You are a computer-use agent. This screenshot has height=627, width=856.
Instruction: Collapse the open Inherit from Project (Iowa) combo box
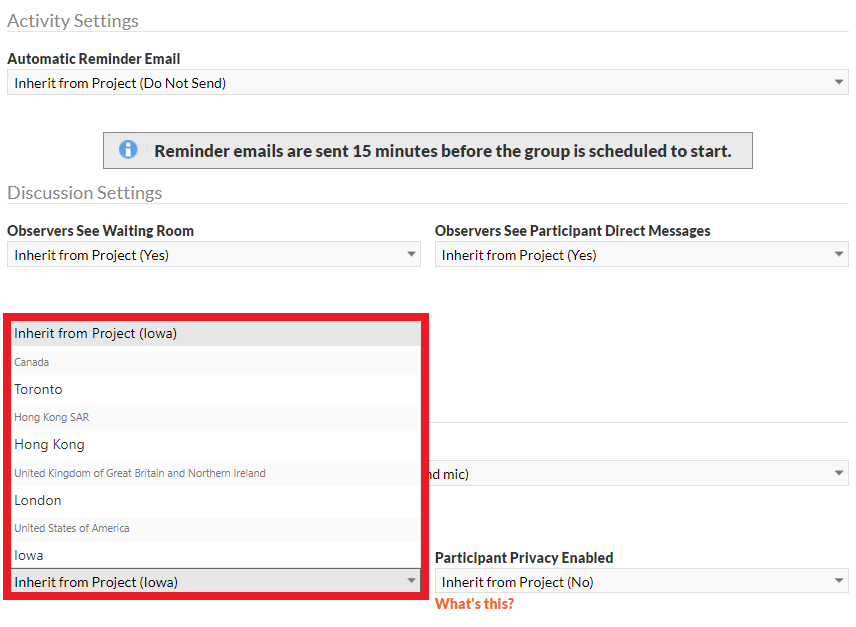(216, 581)
